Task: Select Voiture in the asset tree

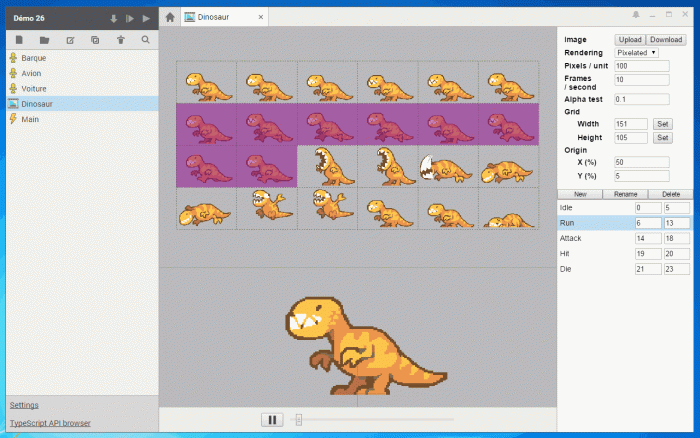Action: coord(82,88)
